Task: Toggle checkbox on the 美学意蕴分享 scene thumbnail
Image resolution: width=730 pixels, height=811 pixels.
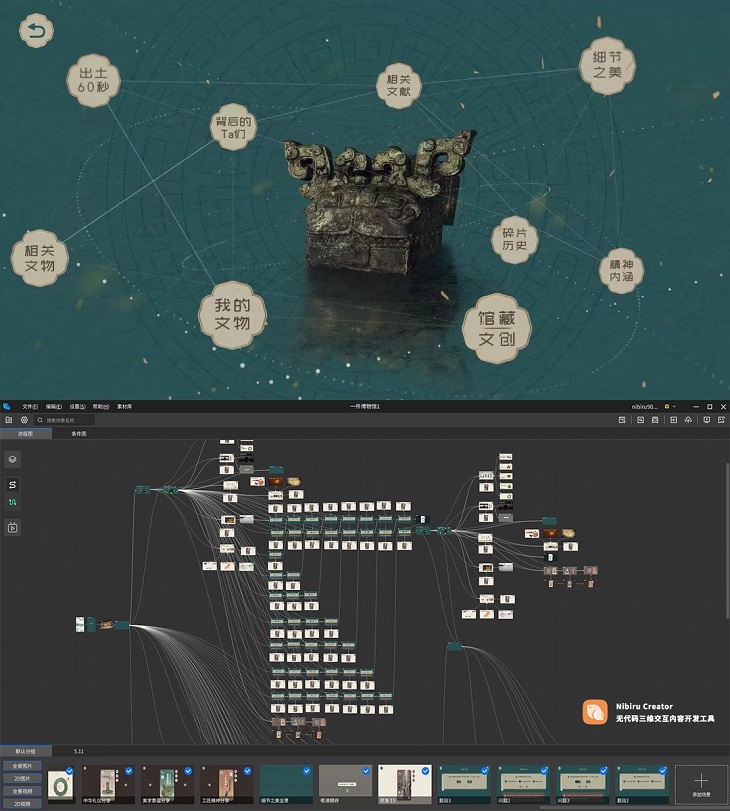Action: pyautogui.click(x=187, y=771)
